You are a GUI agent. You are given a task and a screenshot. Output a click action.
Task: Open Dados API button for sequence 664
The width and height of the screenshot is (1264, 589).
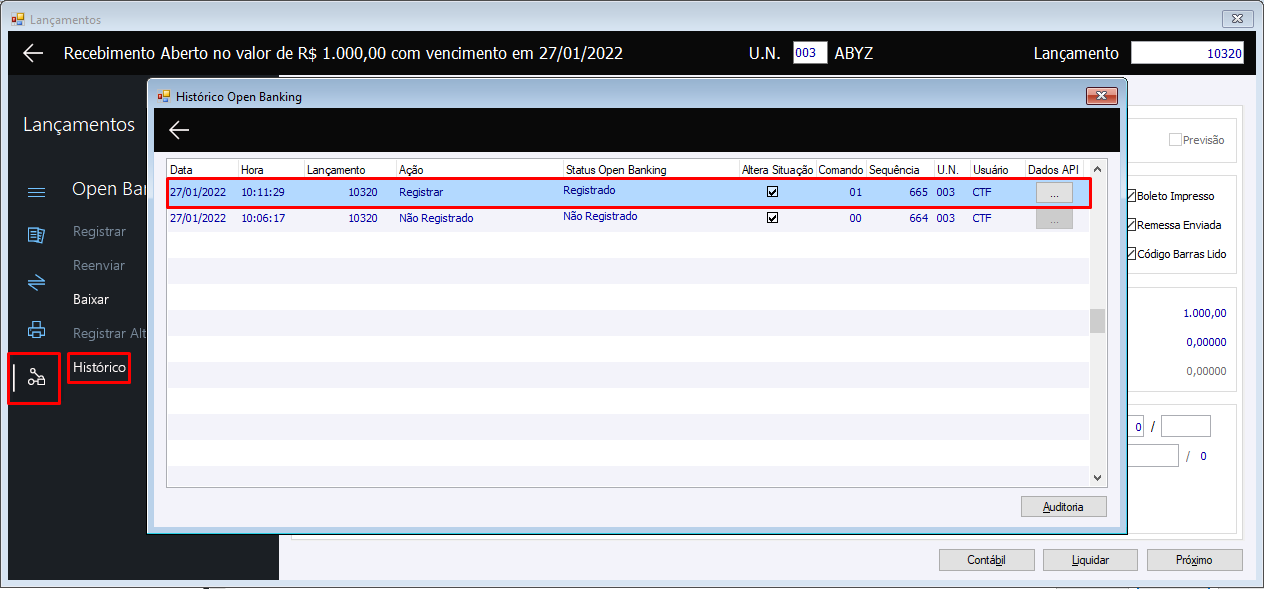click(x=1054, y=219)
